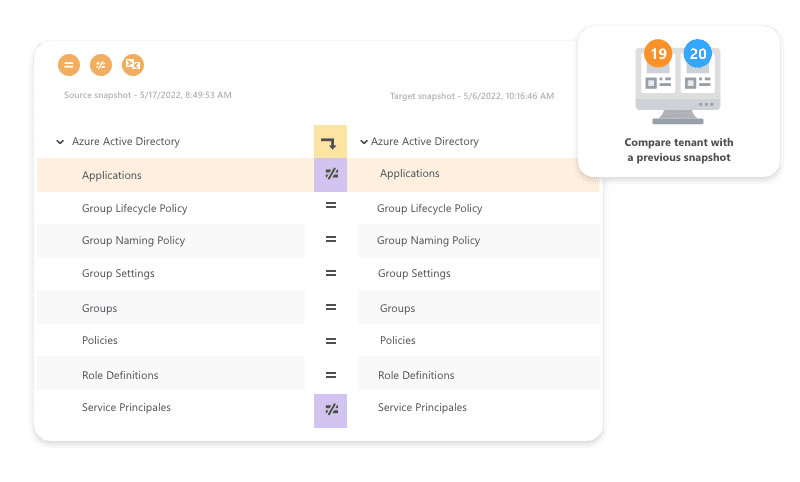Select target Group Lifecycle Policy

430,208
